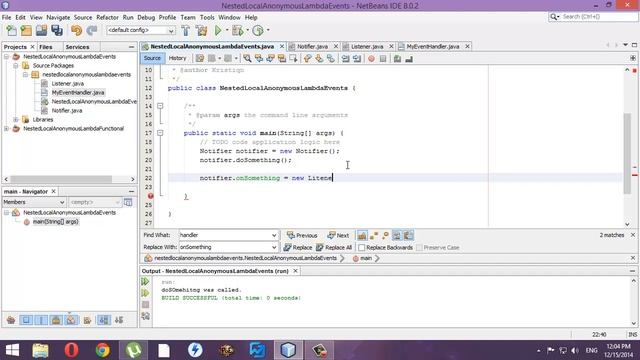Toggle Wrap Around in find bar
Screen dimensions: 640x360
(408, 236)
